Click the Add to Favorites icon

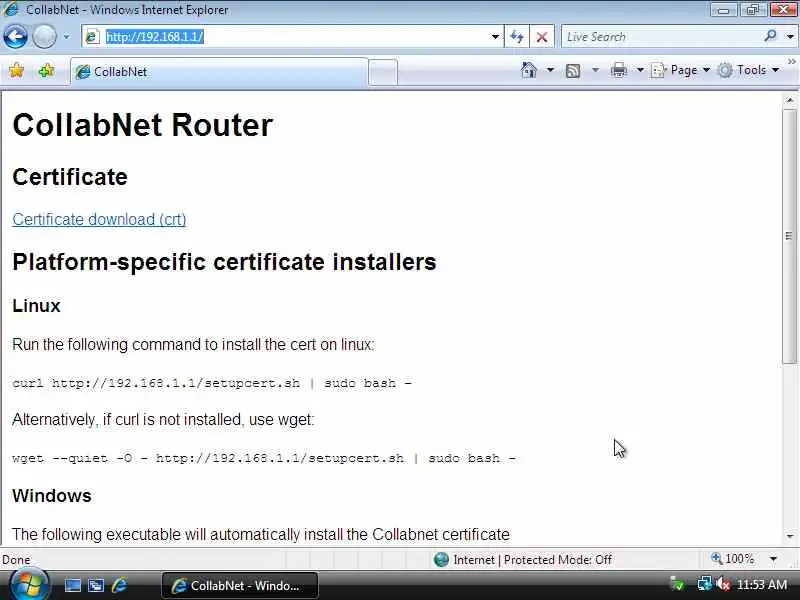(46, 70)
